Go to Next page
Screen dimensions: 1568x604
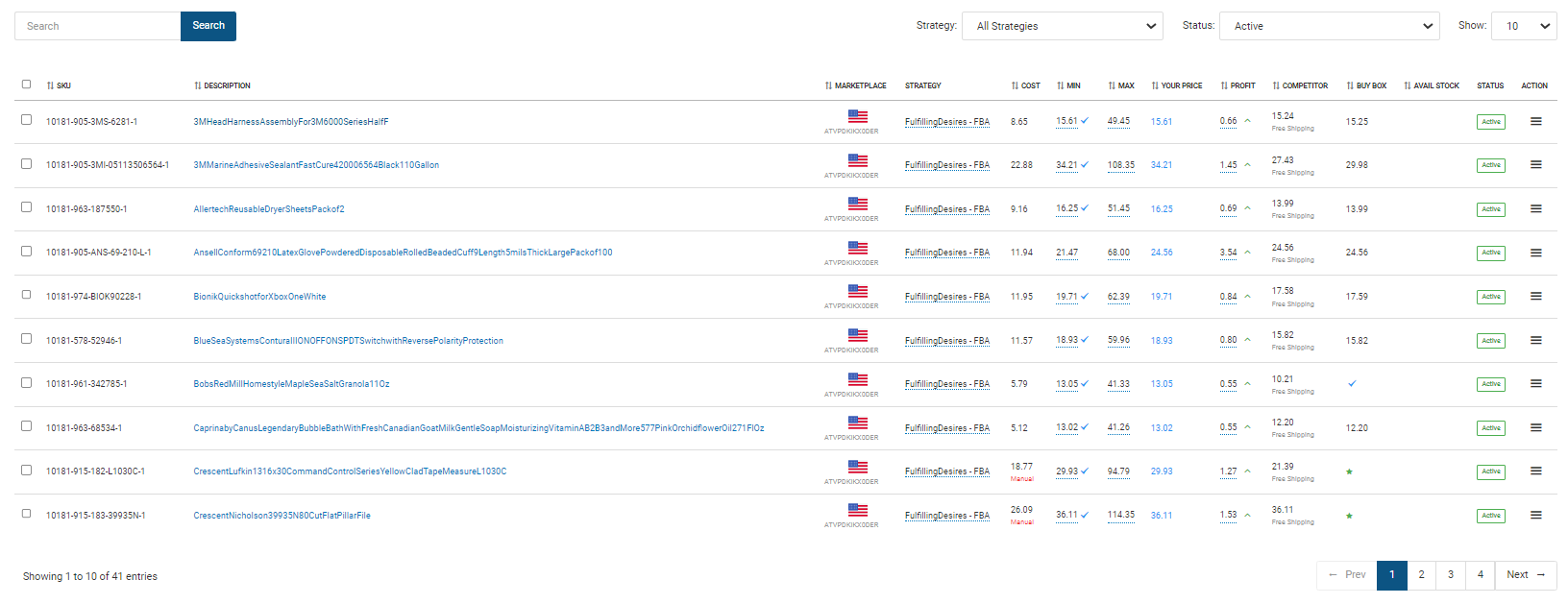(x=1526, y=575)
